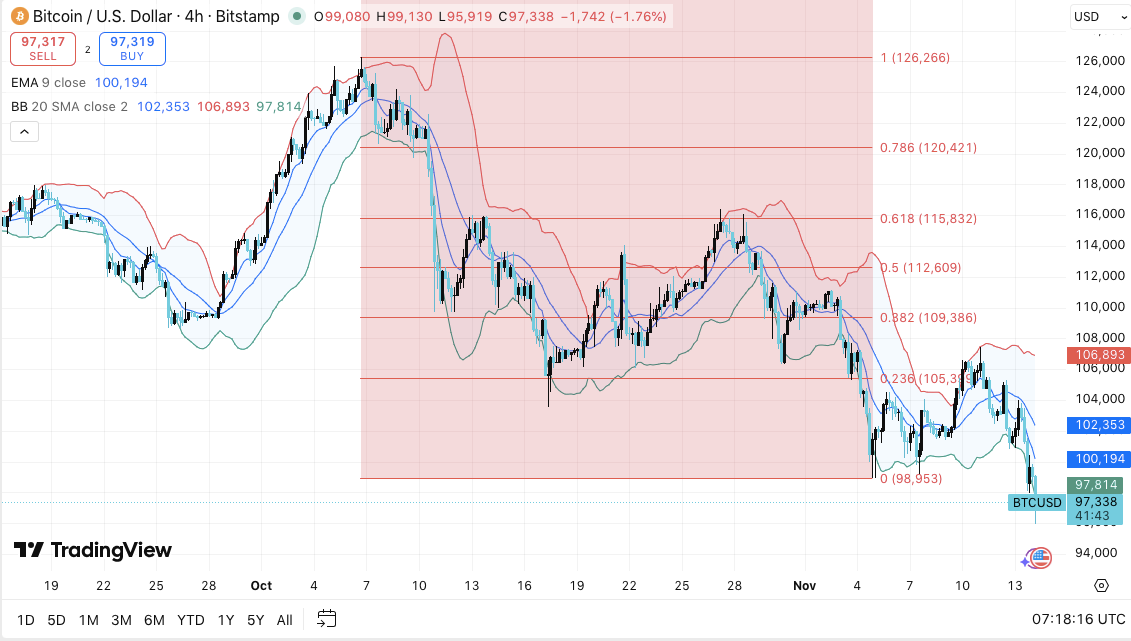Viewport: 1131px width, 641px height.
Task: Open the date range calendar picker
Action: pyautogui.click(x=326, y=619)
